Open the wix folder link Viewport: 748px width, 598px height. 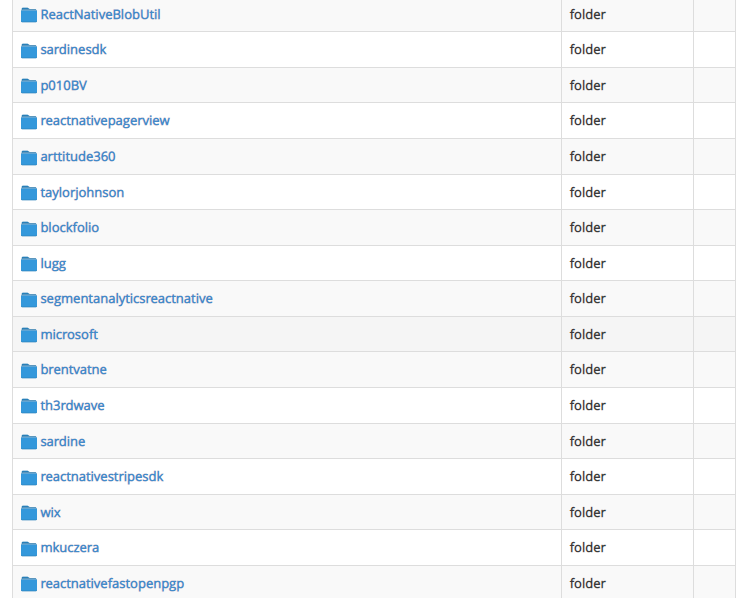pos(51,512)
